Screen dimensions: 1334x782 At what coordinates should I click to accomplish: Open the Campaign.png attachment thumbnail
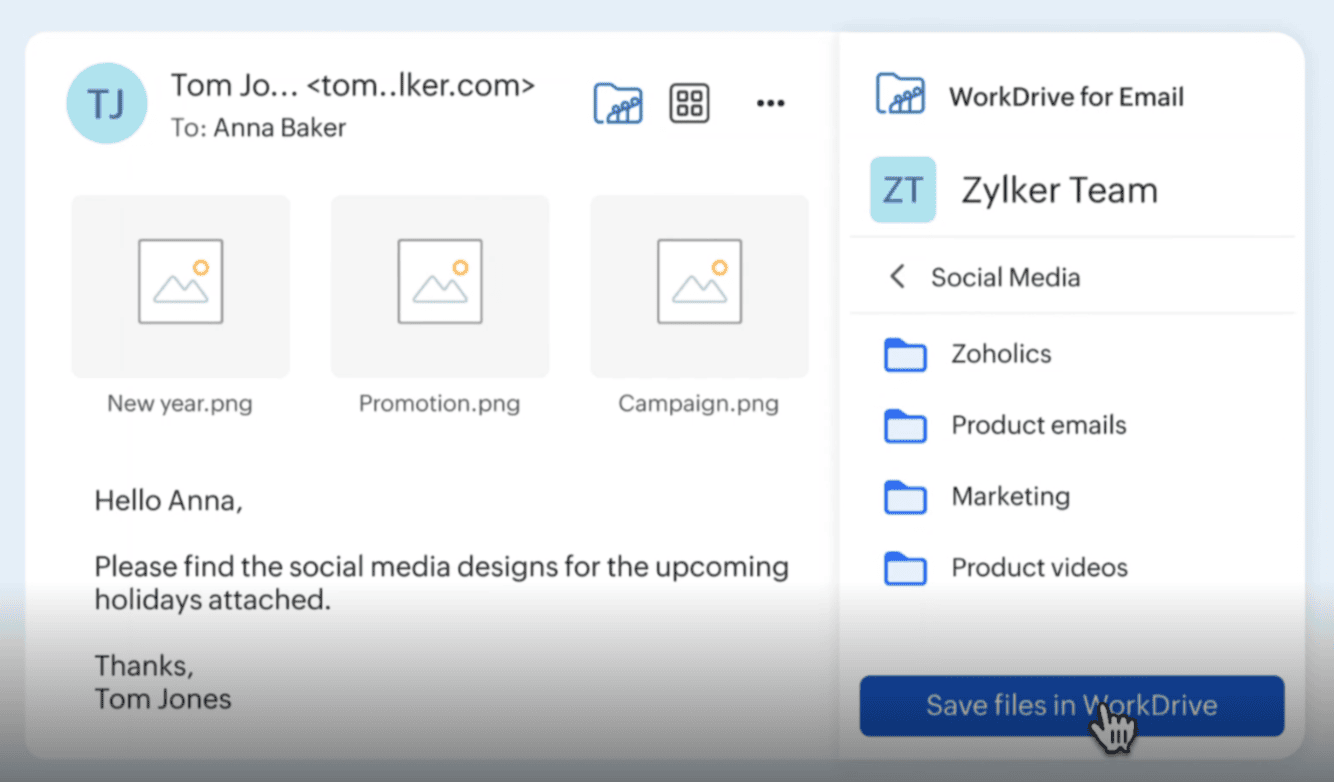[699, 286]
